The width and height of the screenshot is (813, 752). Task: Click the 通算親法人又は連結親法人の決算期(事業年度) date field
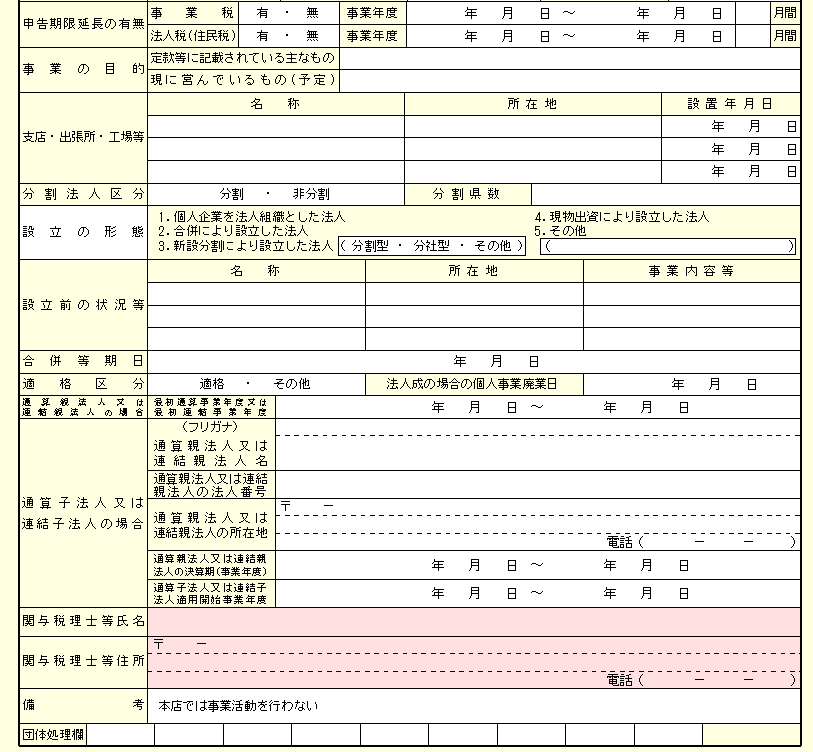click(x=538, y=565)
